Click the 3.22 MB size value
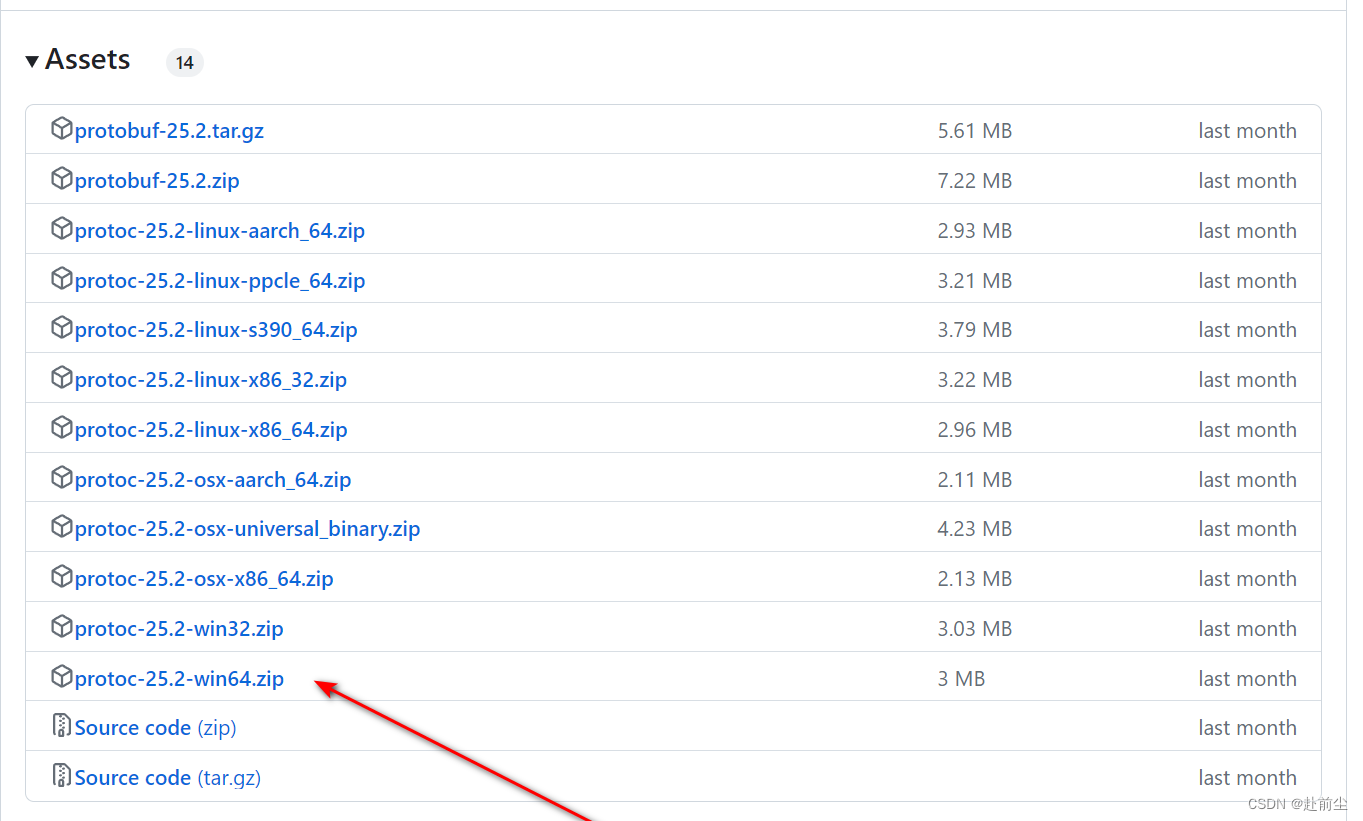Image resolution: width=1363 pixels, height=821 pixels. click(975, 380)
